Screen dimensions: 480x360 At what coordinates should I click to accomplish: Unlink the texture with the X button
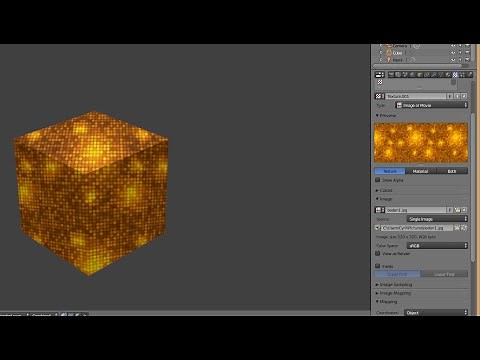464,96
